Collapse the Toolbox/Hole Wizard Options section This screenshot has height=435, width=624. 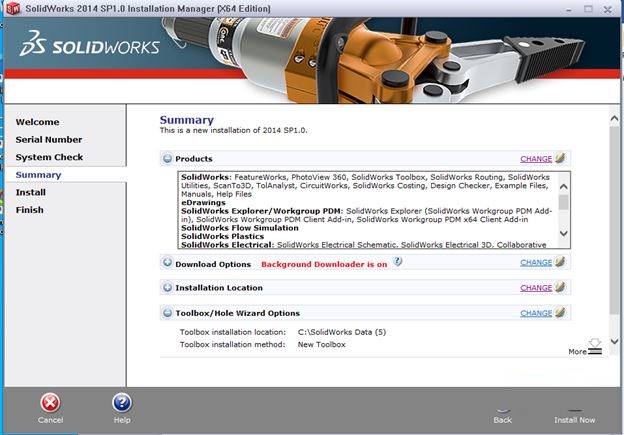coord(168,313)
